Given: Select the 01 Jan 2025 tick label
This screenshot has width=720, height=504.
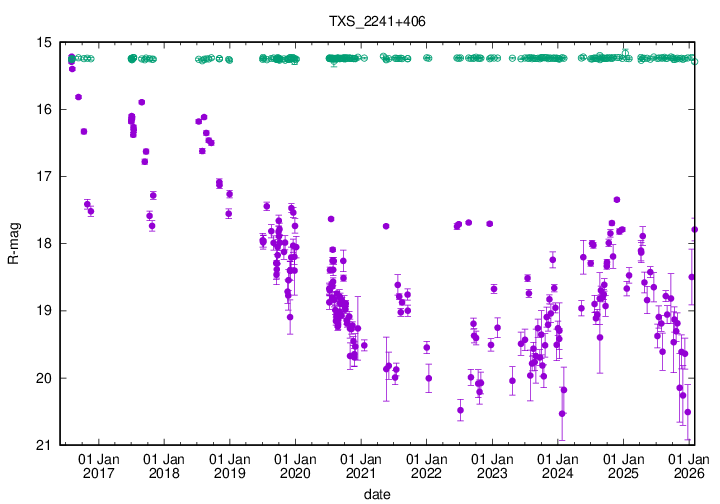Looking at the screenshot, I should 623,466.
